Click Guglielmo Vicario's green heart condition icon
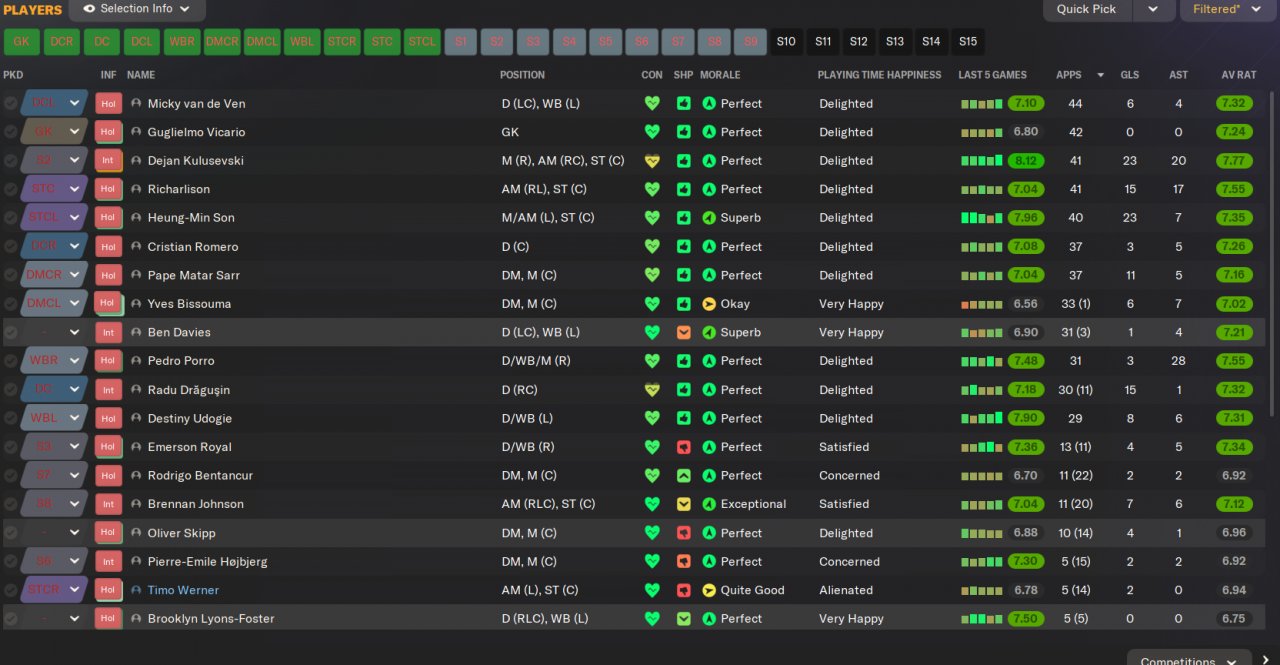Viewport: 1280px width, 665px height. [x=652, y=132]
